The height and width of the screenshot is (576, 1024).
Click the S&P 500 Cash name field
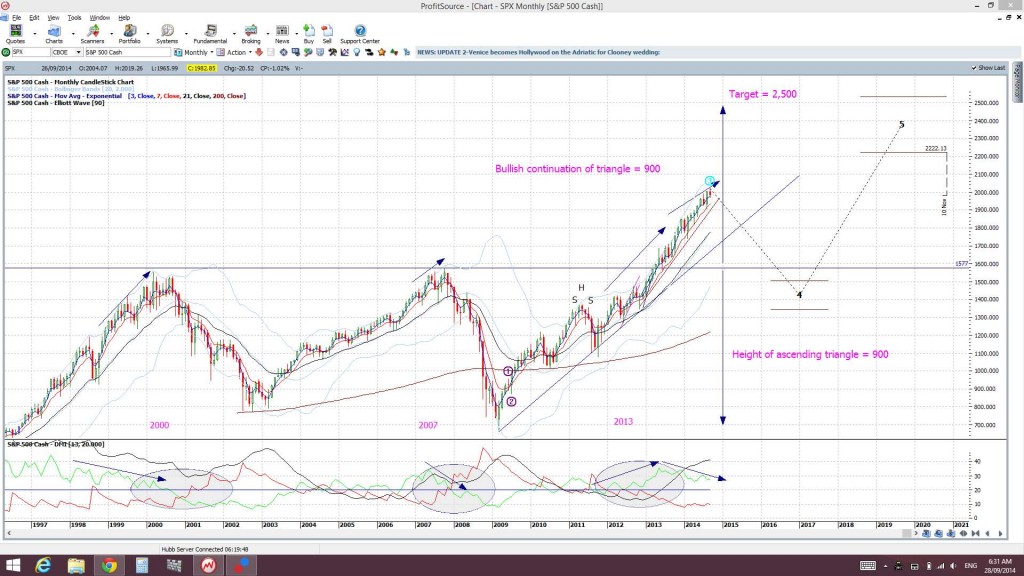pyautogui.click(x=127, y=52)
